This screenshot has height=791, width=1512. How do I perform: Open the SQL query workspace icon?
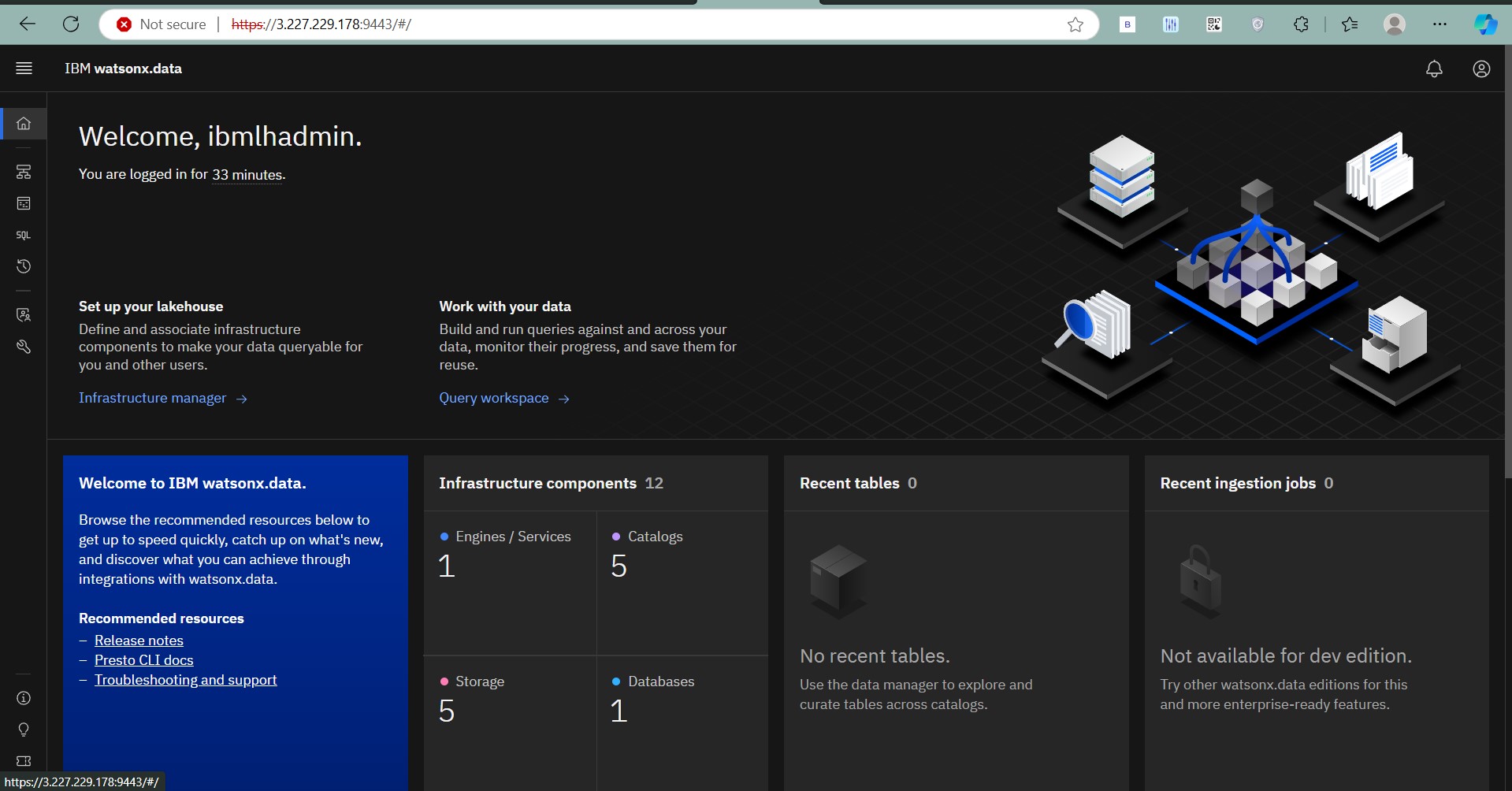pos(24,235)
